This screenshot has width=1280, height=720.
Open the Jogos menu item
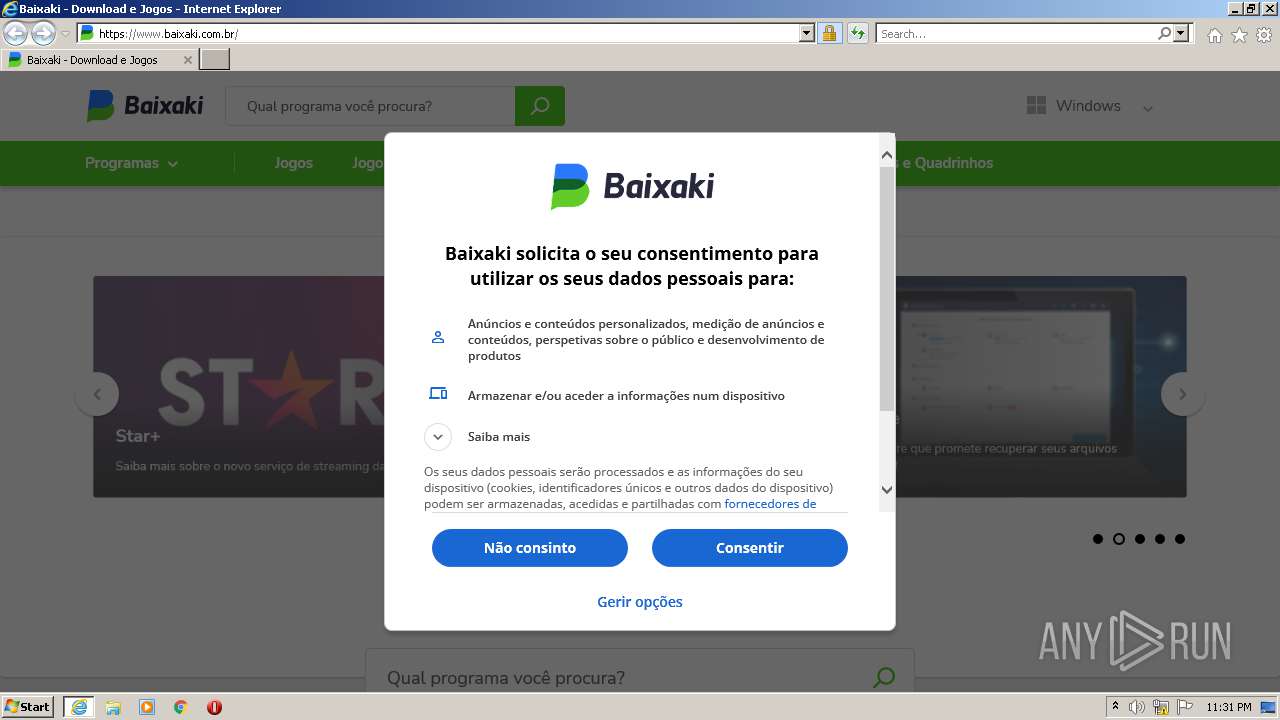click(x=293, y=163)
